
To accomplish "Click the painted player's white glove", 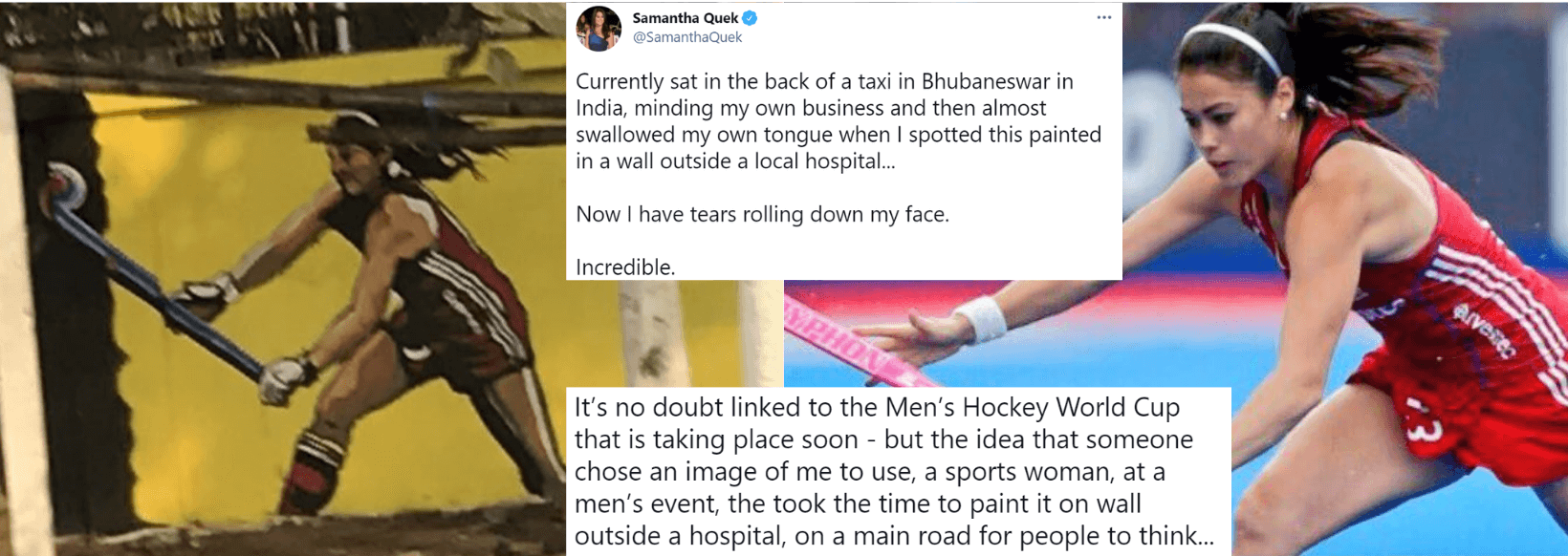I will tap(282, 379).
